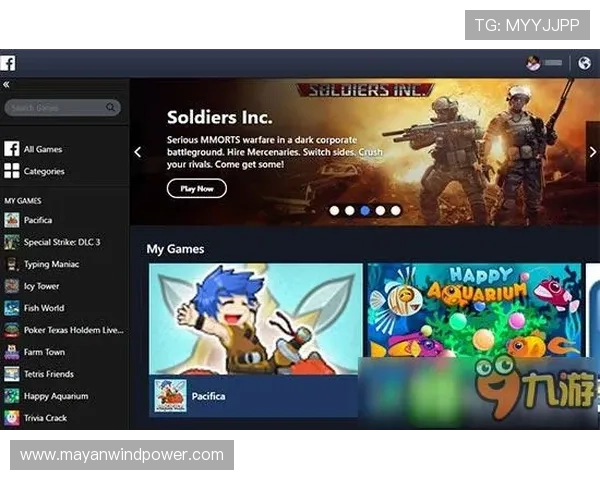The width and height of the screenshot is (600, 480).
Task: Click Typing Maniac game icon
Action: point(12,264)
